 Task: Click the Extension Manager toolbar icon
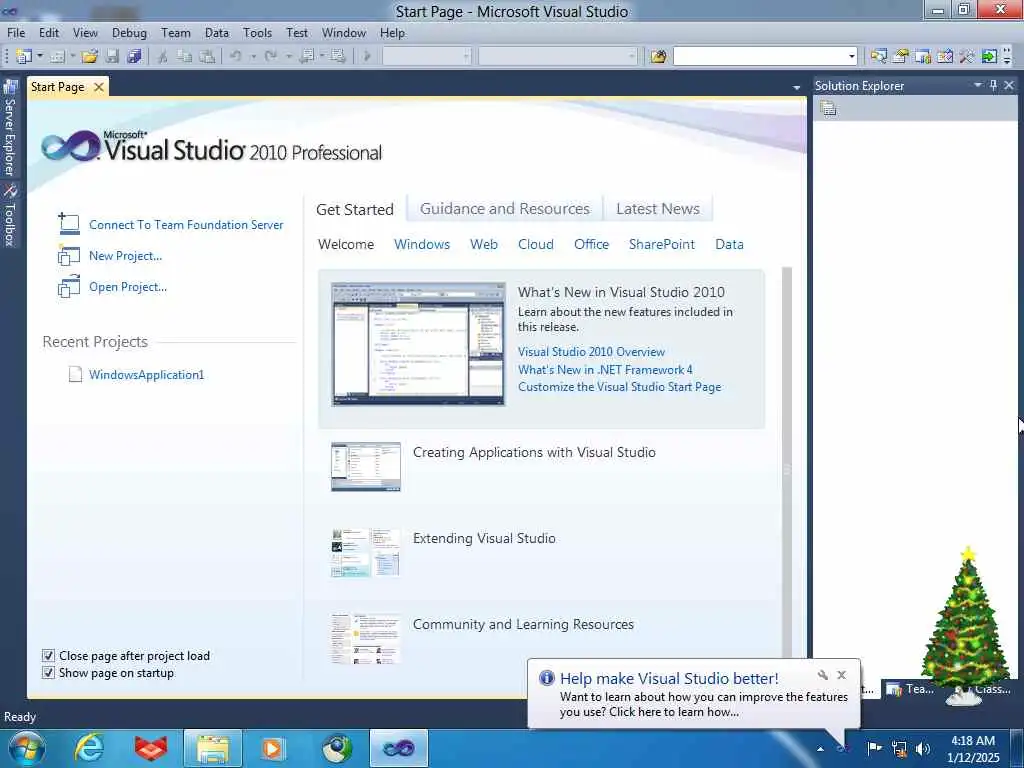[x=945, y=57]
